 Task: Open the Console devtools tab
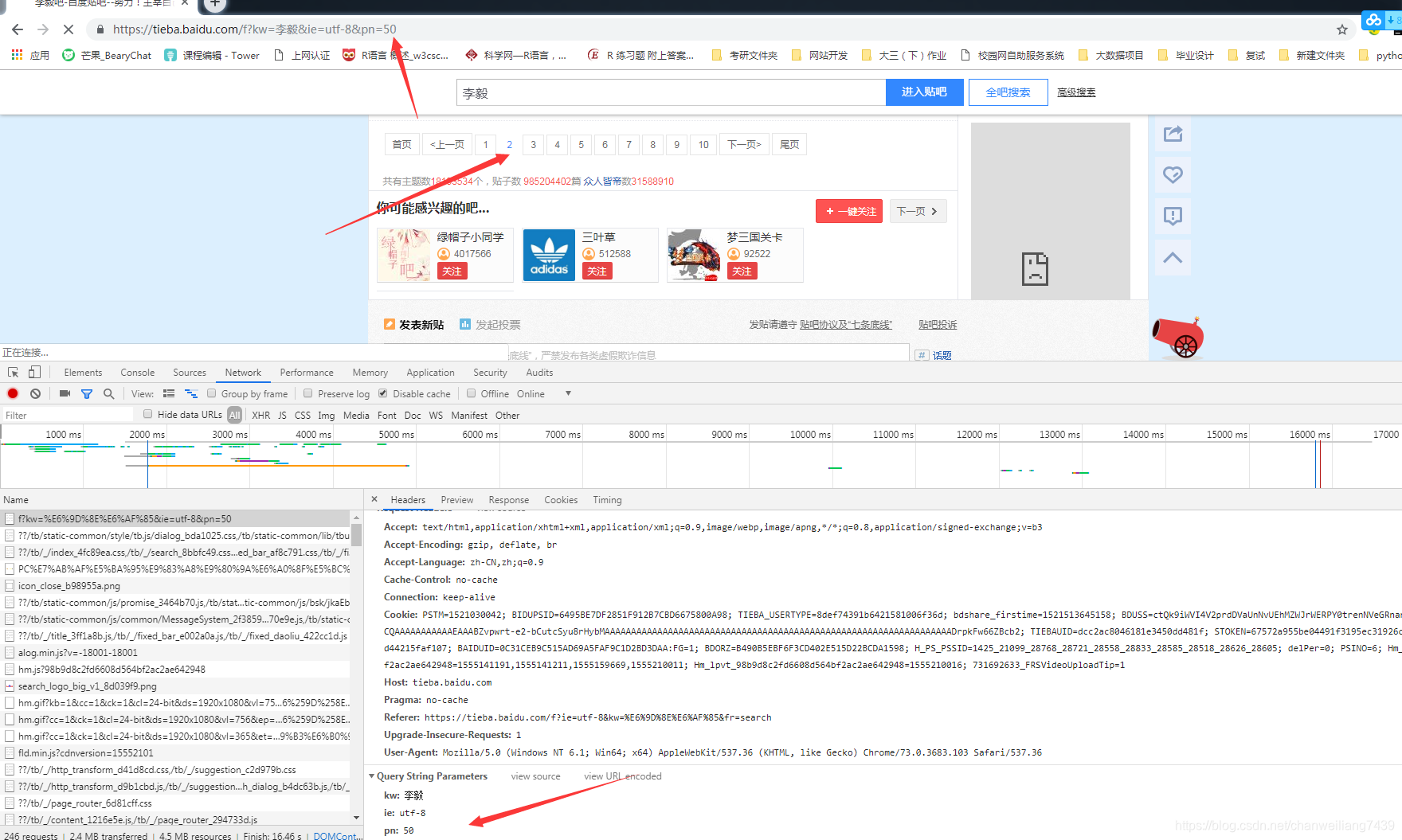tap(138, 372)
